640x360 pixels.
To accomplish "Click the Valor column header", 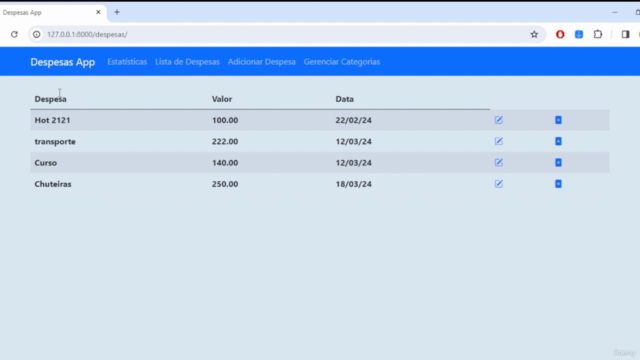I will point(222,99).
